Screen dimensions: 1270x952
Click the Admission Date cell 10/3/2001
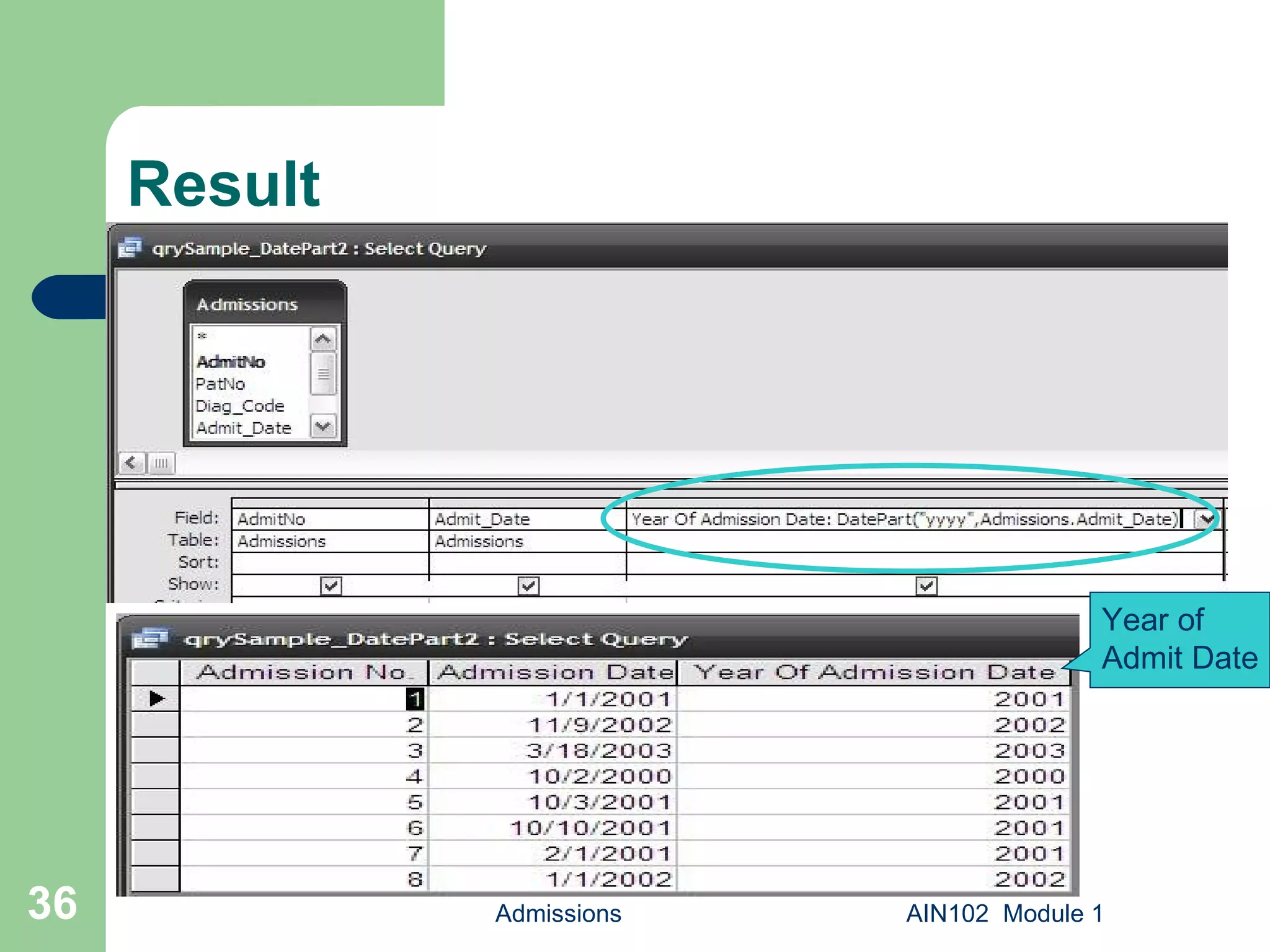click(x=553, y=802)
